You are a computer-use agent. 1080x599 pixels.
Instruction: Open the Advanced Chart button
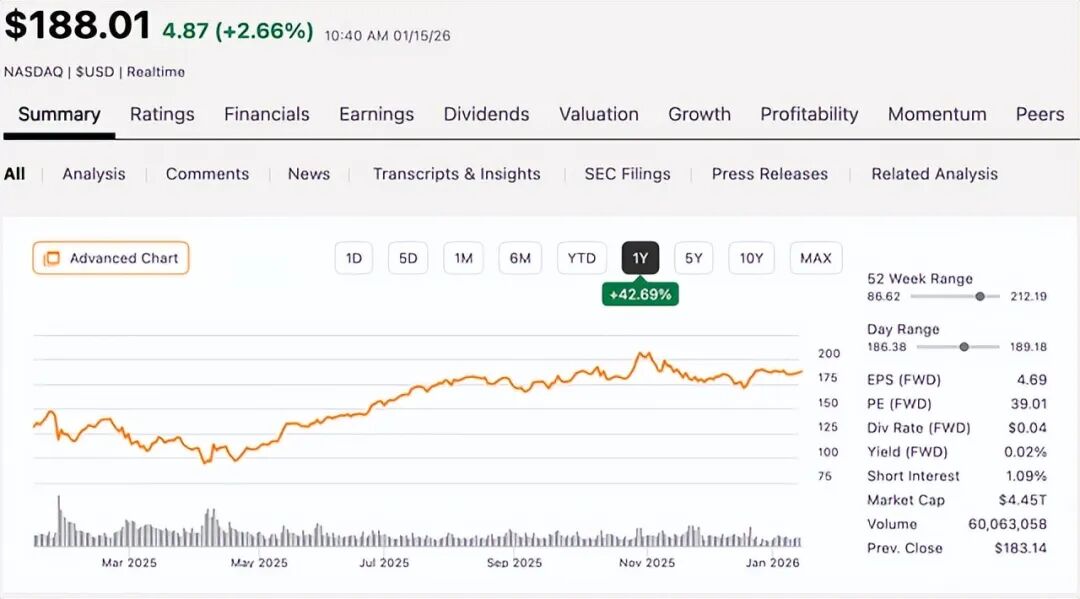pos(110,258)
